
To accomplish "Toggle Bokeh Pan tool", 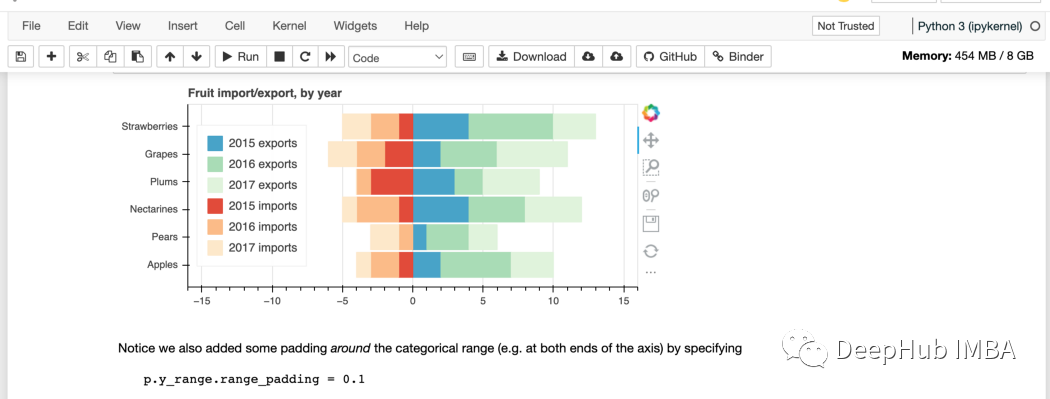I will tap(651, 141).
